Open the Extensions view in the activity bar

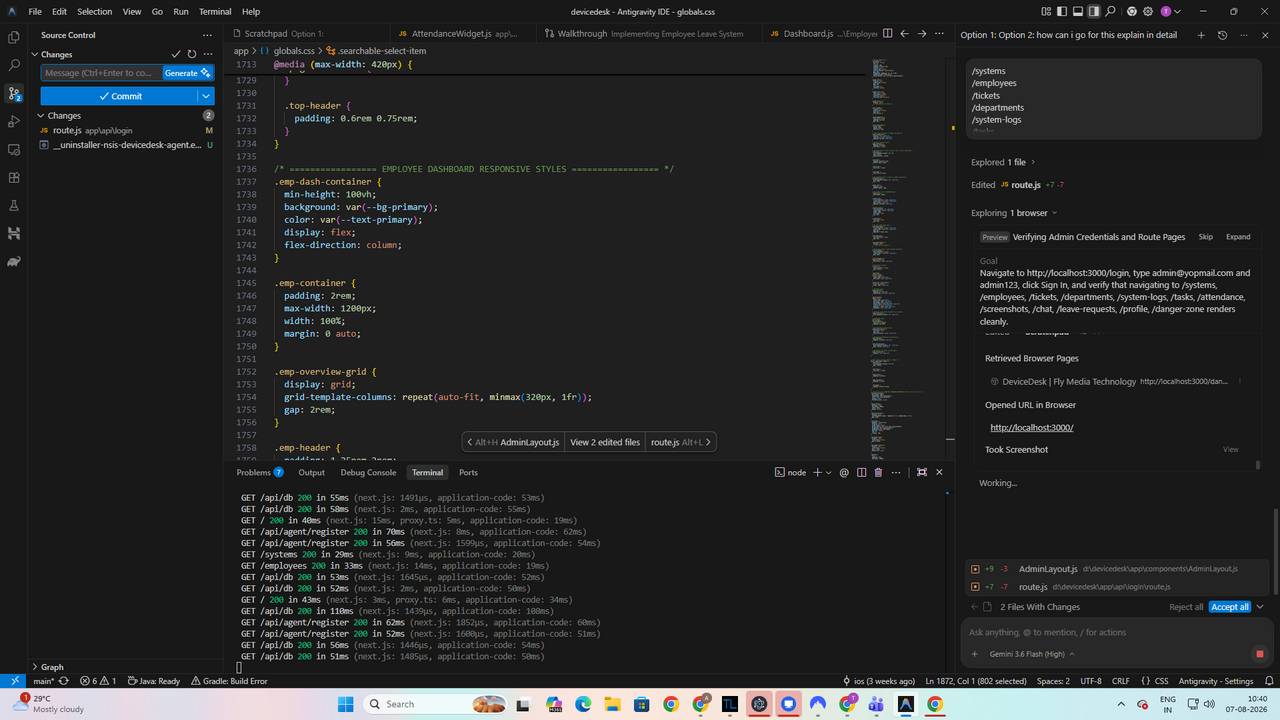click(14, 177)
